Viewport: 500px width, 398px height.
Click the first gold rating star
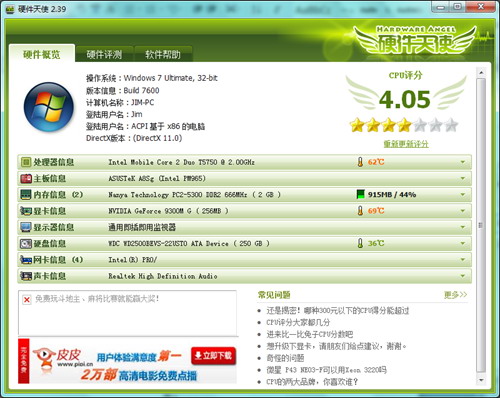tap(357, 125)
